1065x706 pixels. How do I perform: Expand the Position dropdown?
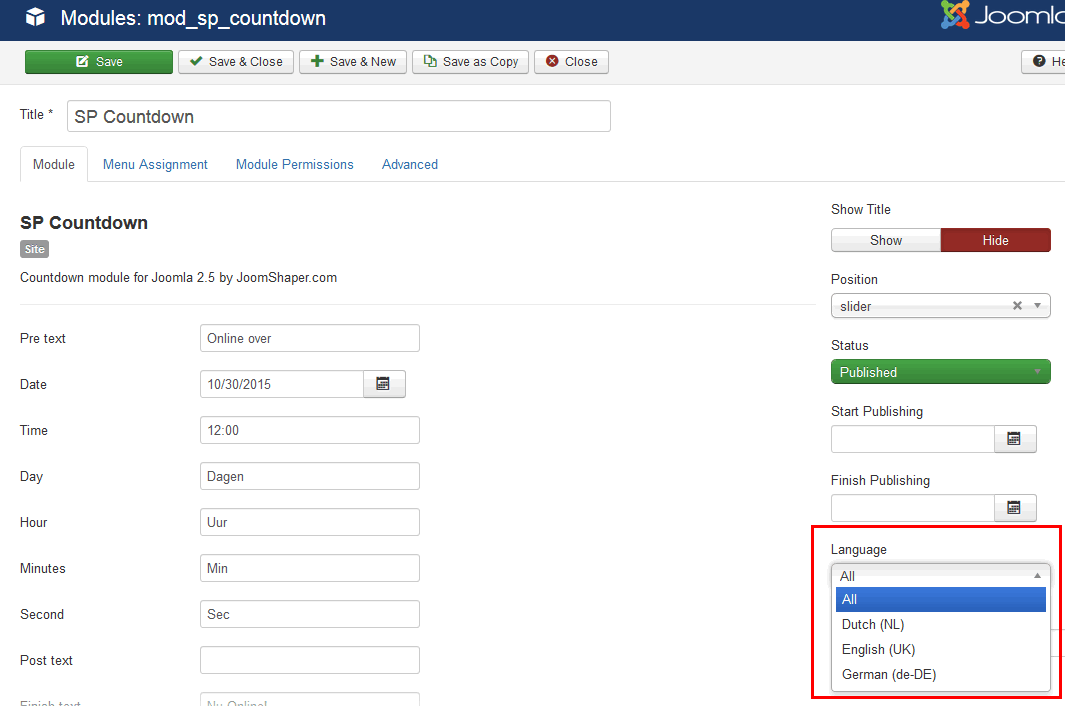[x=1037, y=306]
